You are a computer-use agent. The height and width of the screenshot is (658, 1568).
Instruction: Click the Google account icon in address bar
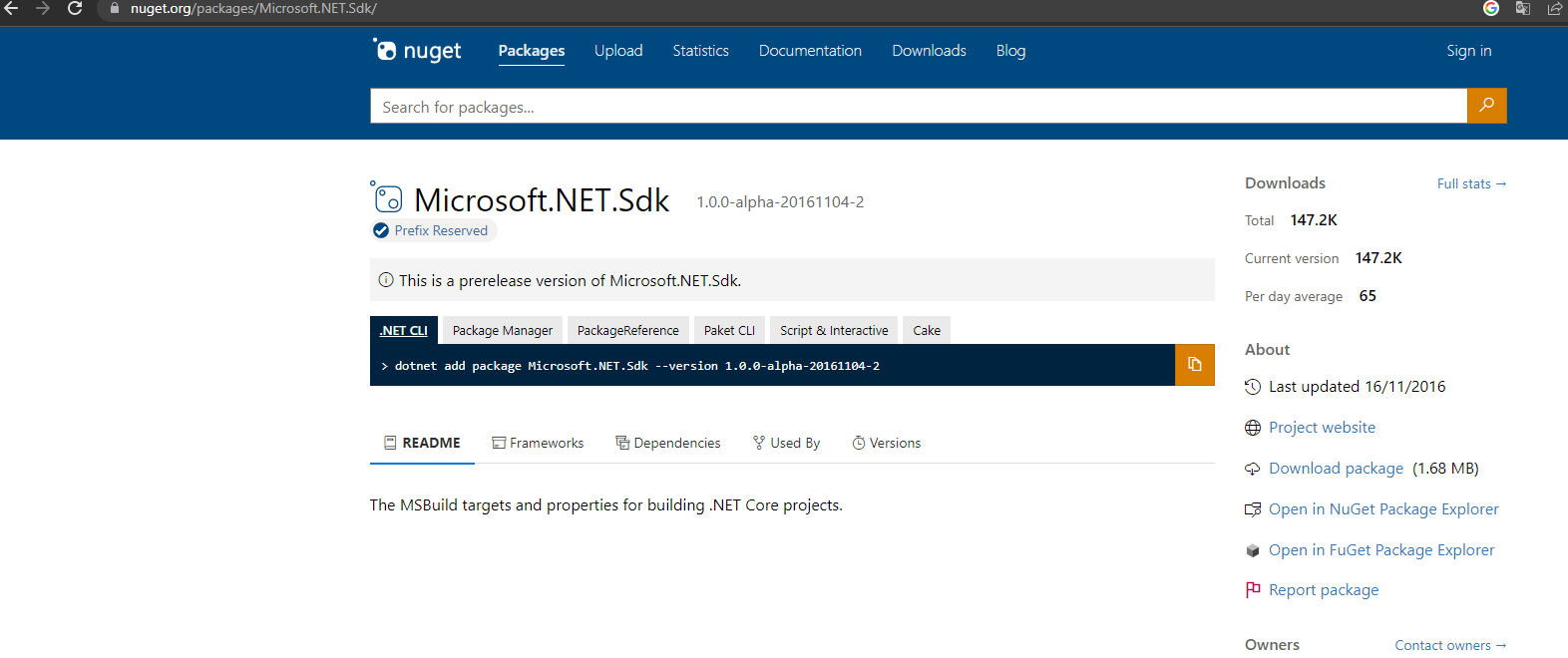[1491, 8]
